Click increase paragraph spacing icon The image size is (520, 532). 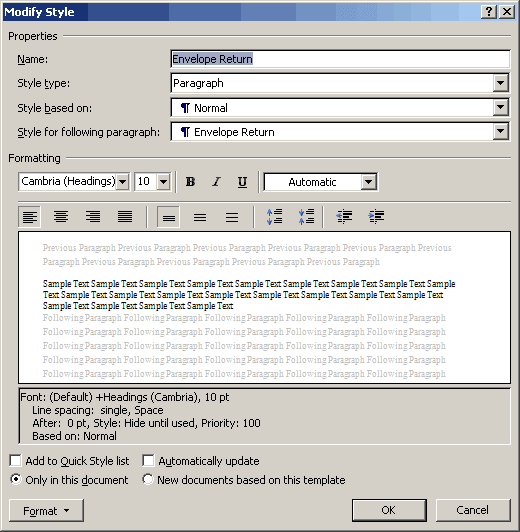(274, 217)
